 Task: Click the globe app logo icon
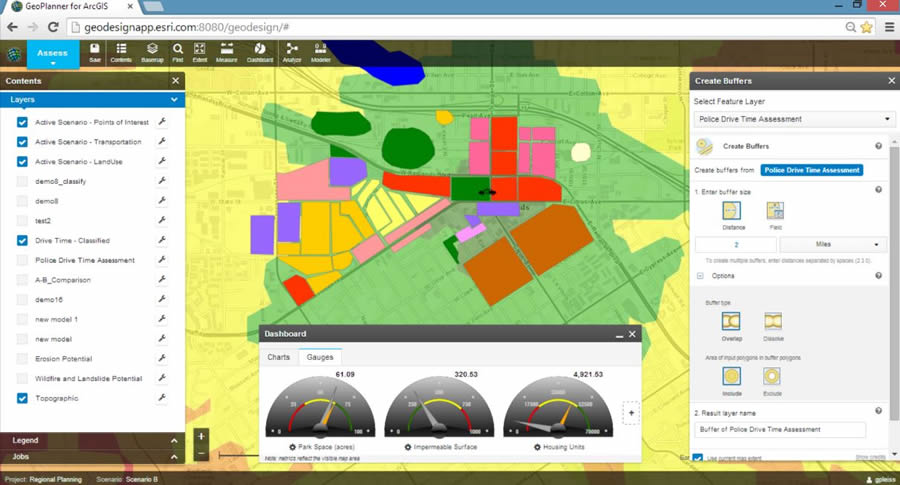point(14,55)
